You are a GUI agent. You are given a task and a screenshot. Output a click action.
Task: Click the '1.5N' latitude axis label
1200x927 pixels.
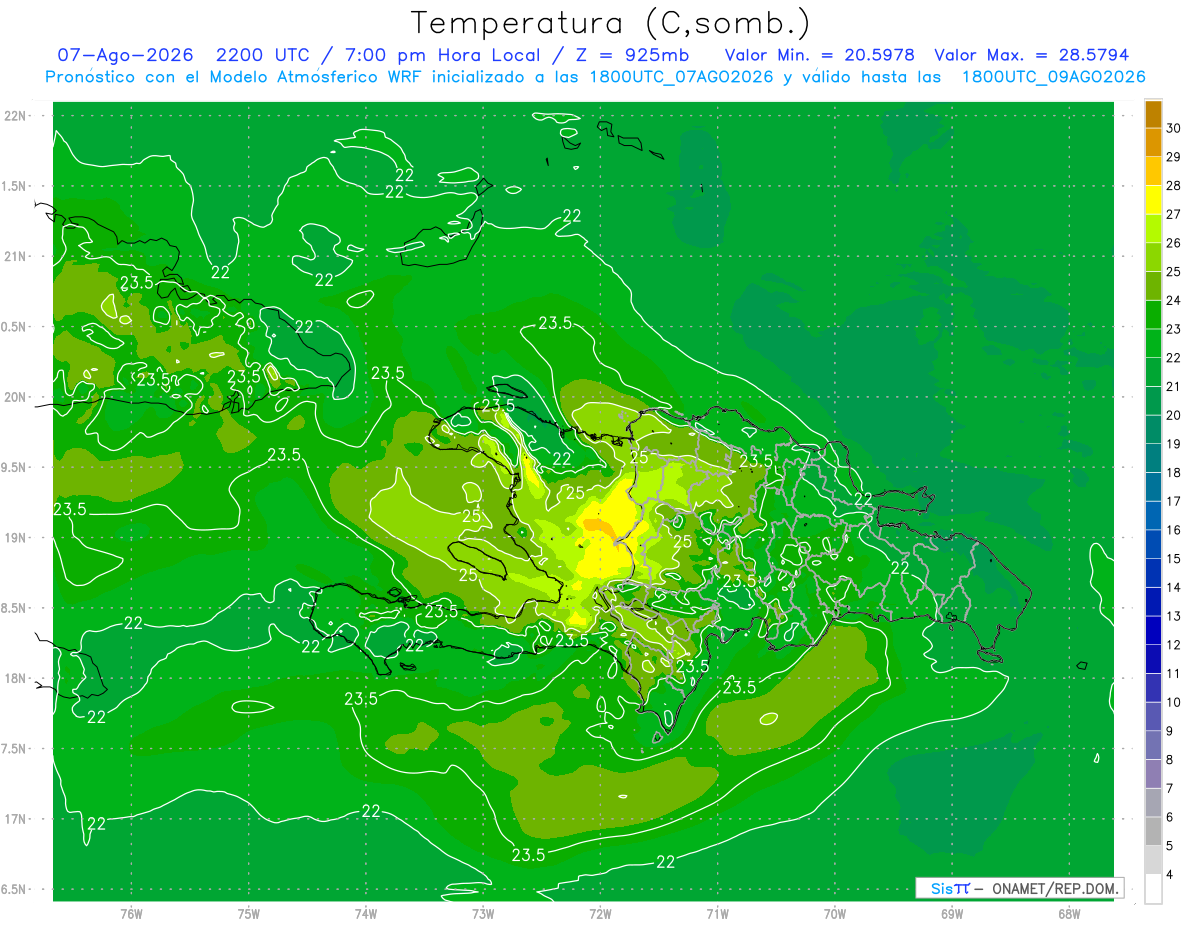tap(15, 186)
